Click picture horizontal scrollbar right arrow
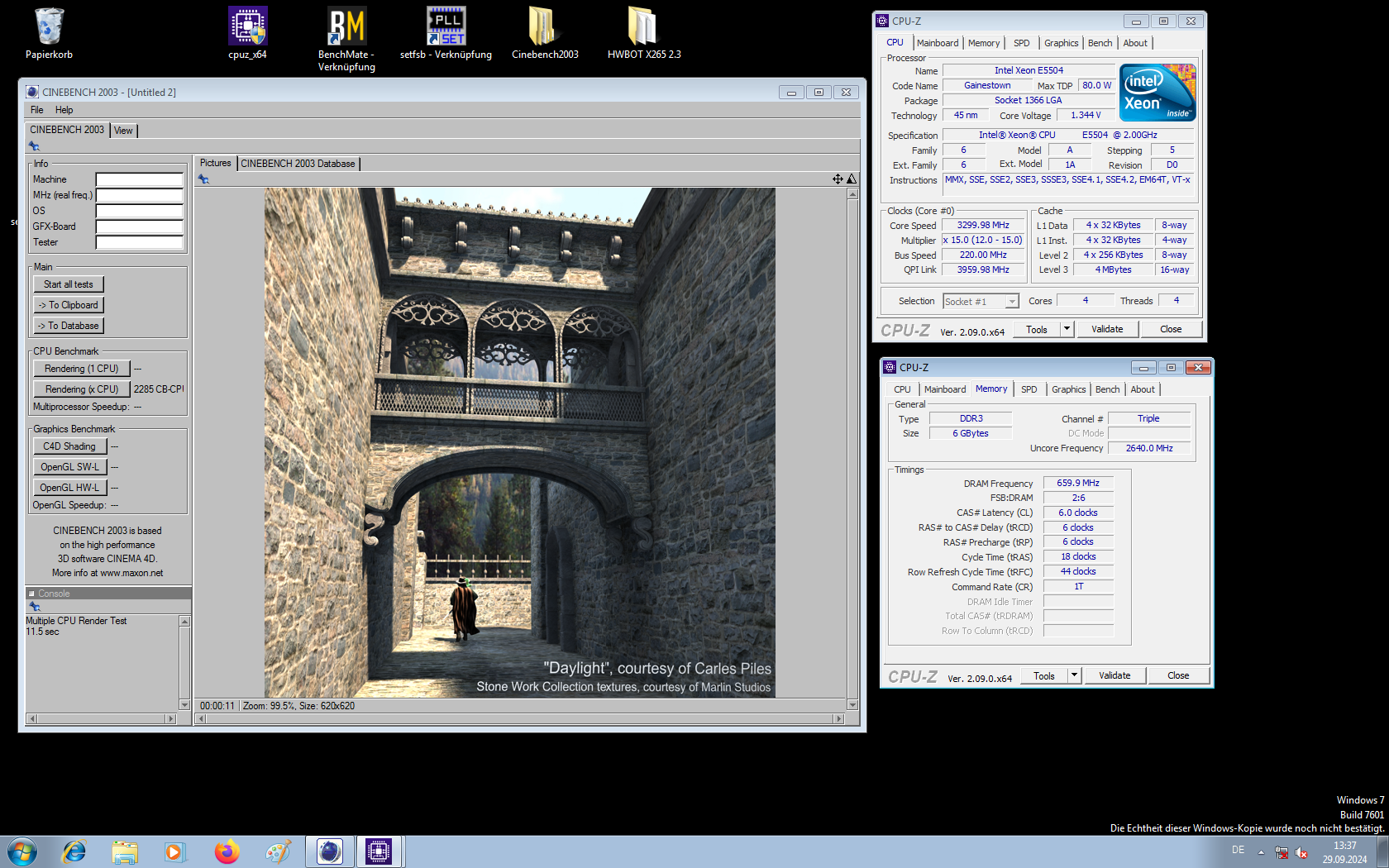The height and width of the screenshot is (868, 1389). click(x=839, y=719)
